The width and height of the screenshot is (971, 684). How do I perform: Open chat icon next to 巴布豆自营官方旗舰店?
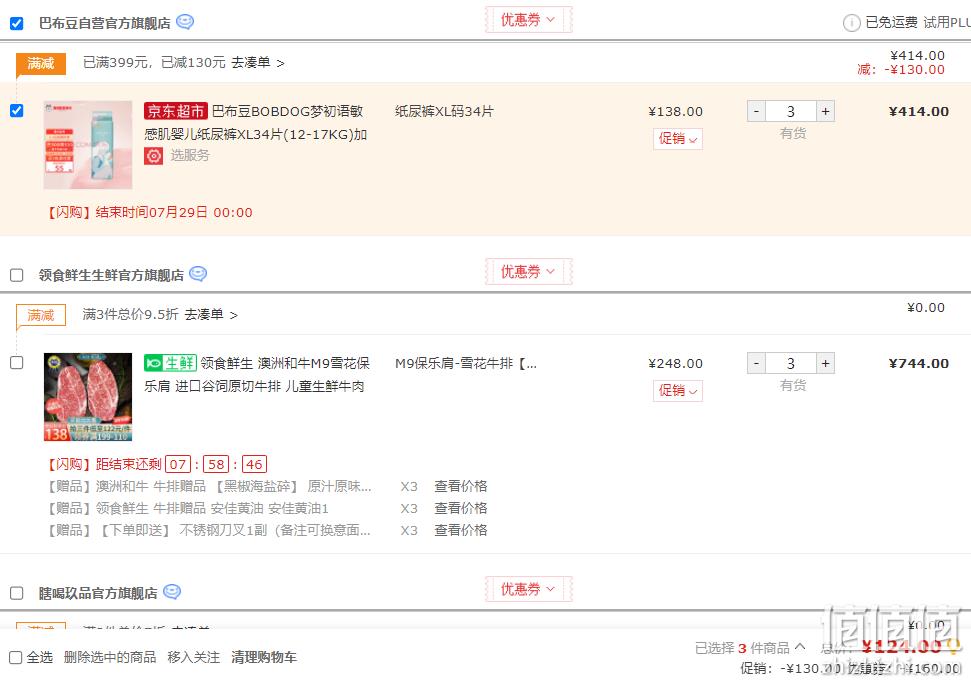[x=185, y=22]
